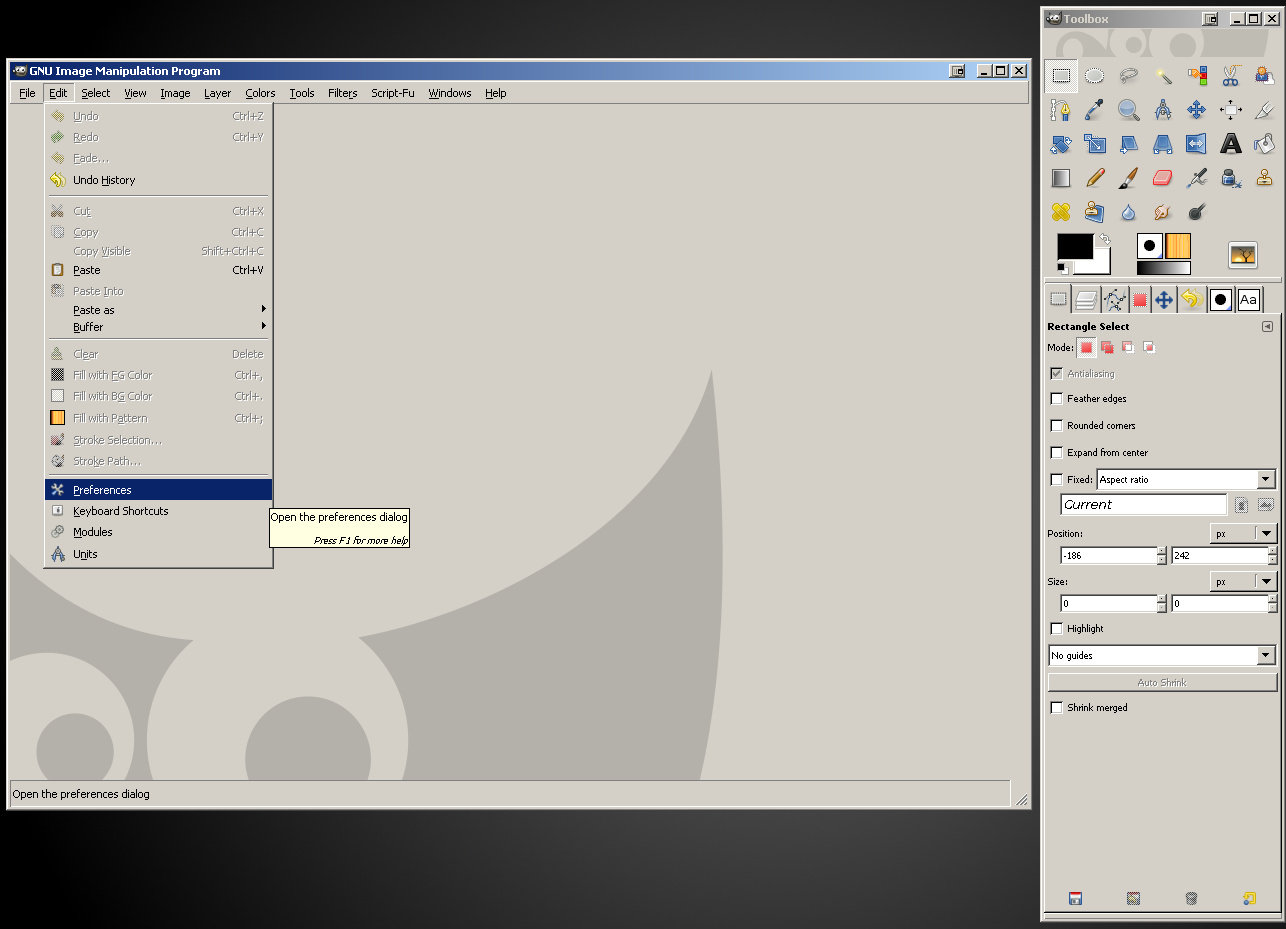This screenshot has height=929, width=1286.
Task: Tick the Fixed checkbox
Action: point(1056,479)
